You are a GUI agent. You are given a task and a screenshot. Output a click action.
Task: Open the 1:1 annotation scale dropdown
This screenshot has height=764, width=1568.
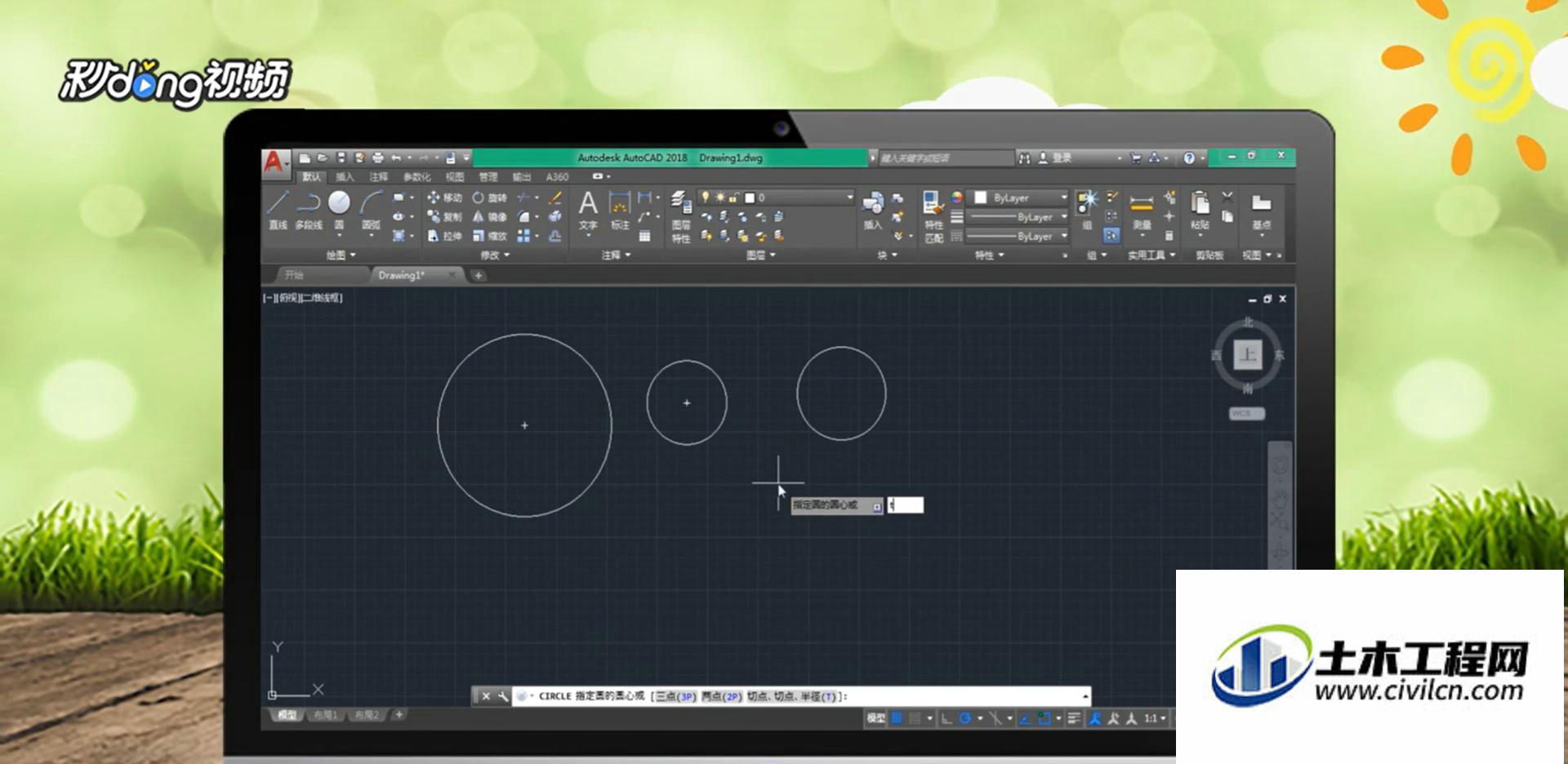pos(1154,718)
